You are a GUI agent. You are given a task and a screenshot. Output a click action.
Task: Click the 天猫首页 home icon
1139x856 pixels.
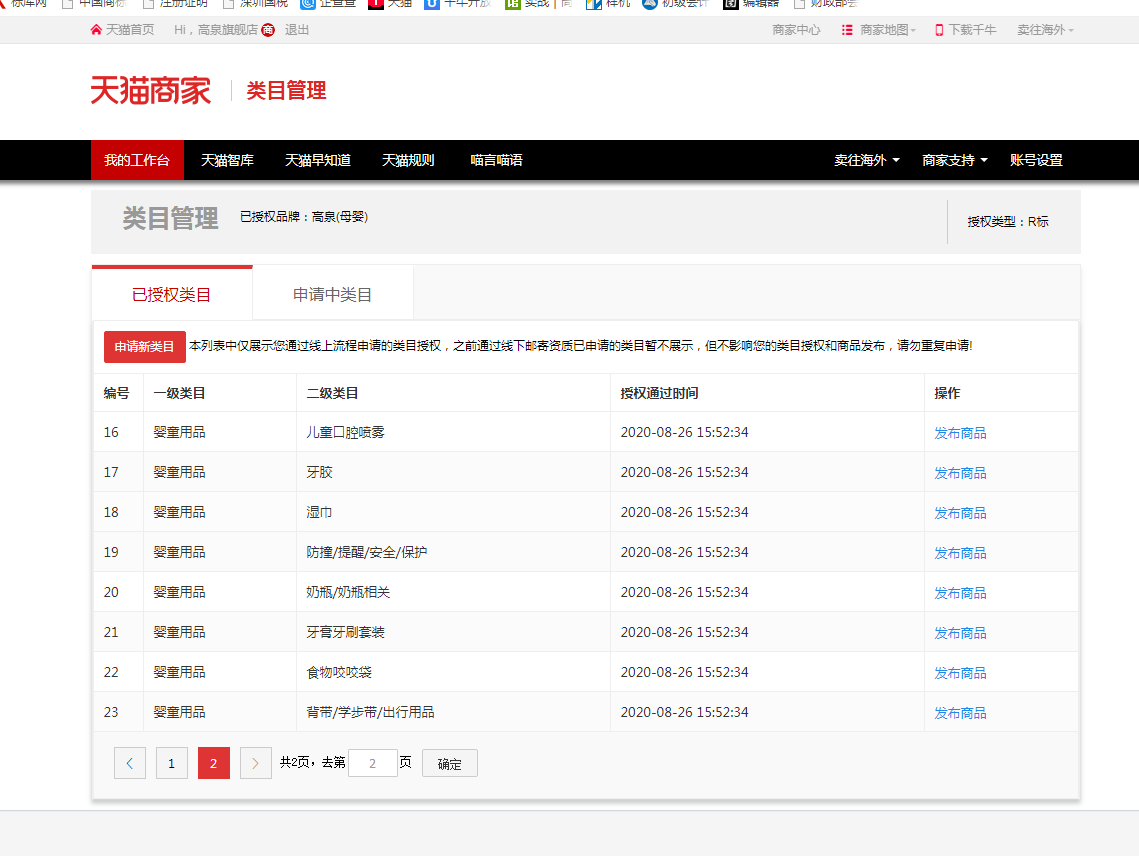coord(96,30)
